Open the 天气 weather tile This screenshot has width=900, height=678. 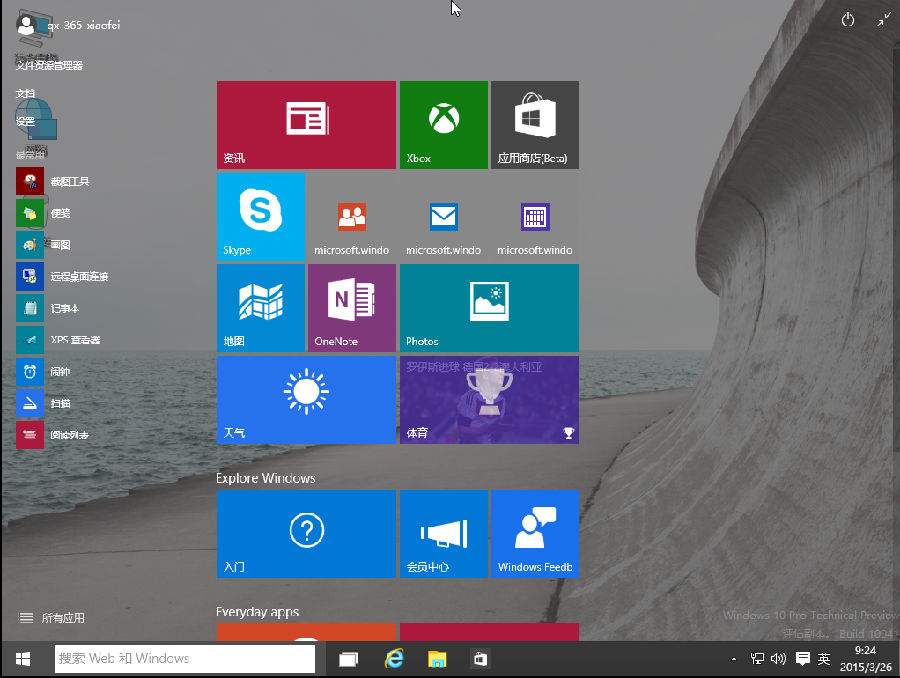point(306,400)
